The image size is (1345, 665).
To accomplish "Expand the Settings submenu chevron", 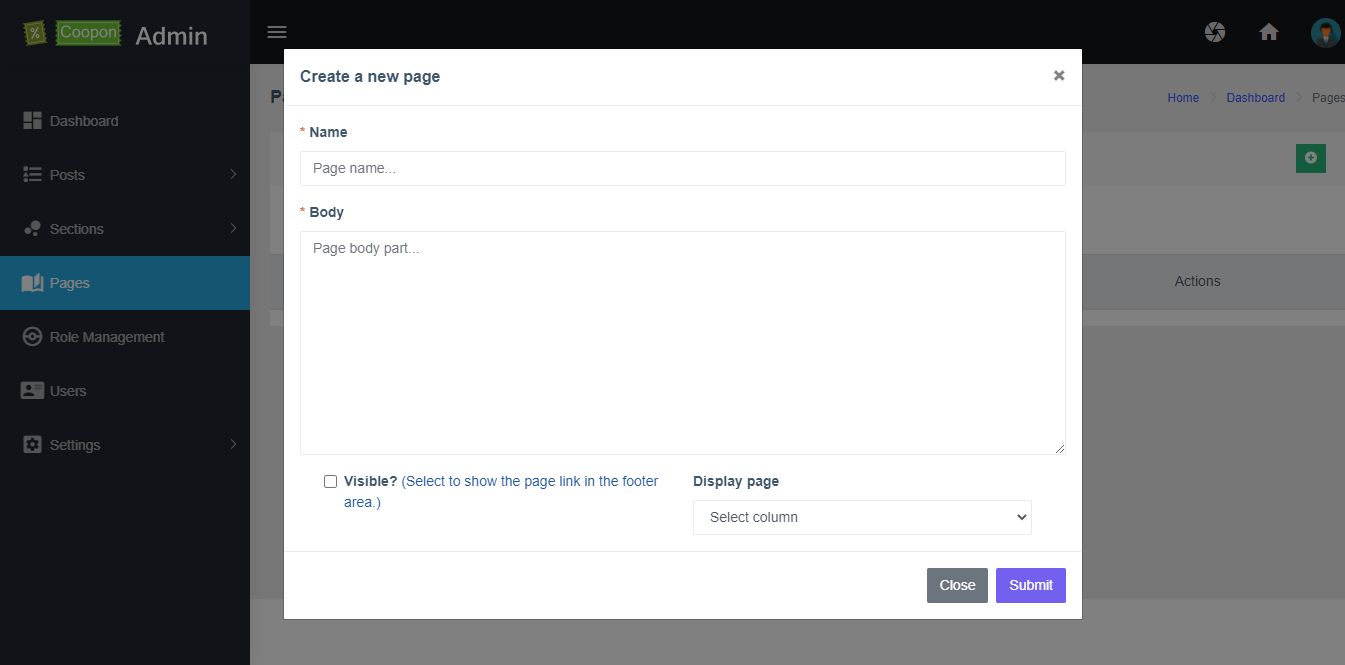I will coord(233,445).
